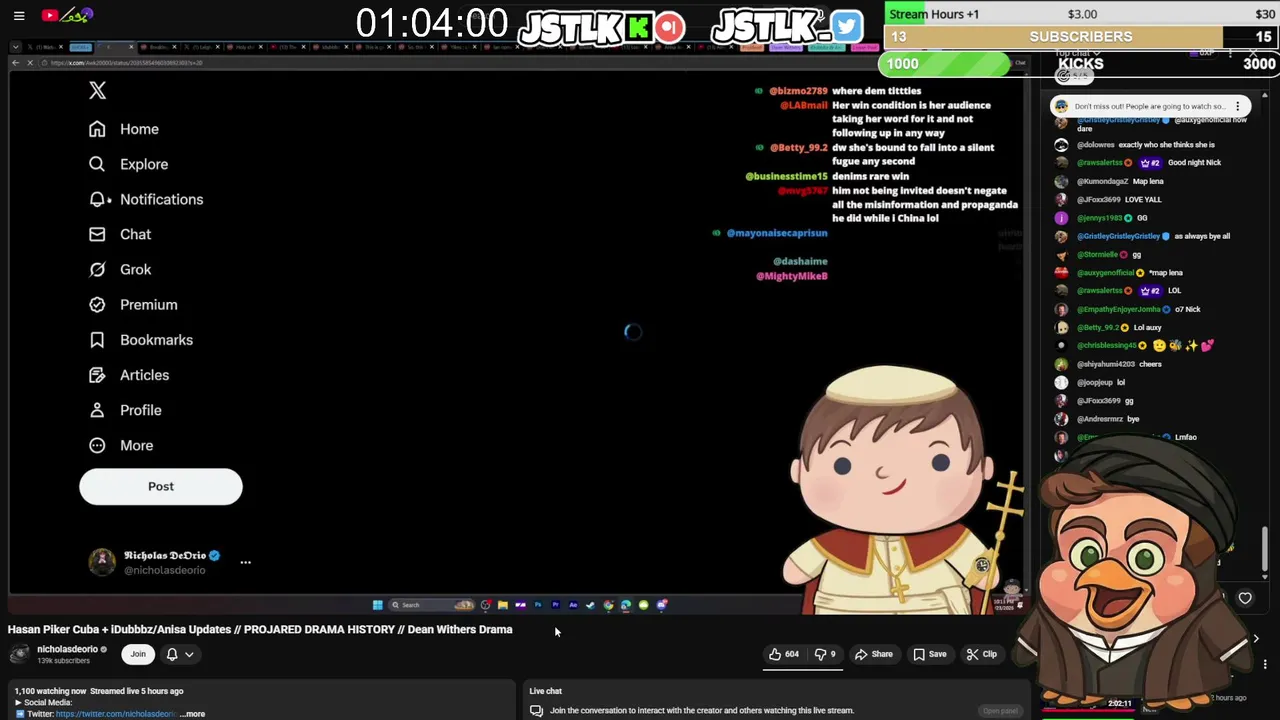
Task: Create a Clip from this stream
Action: tap(981, 654)
